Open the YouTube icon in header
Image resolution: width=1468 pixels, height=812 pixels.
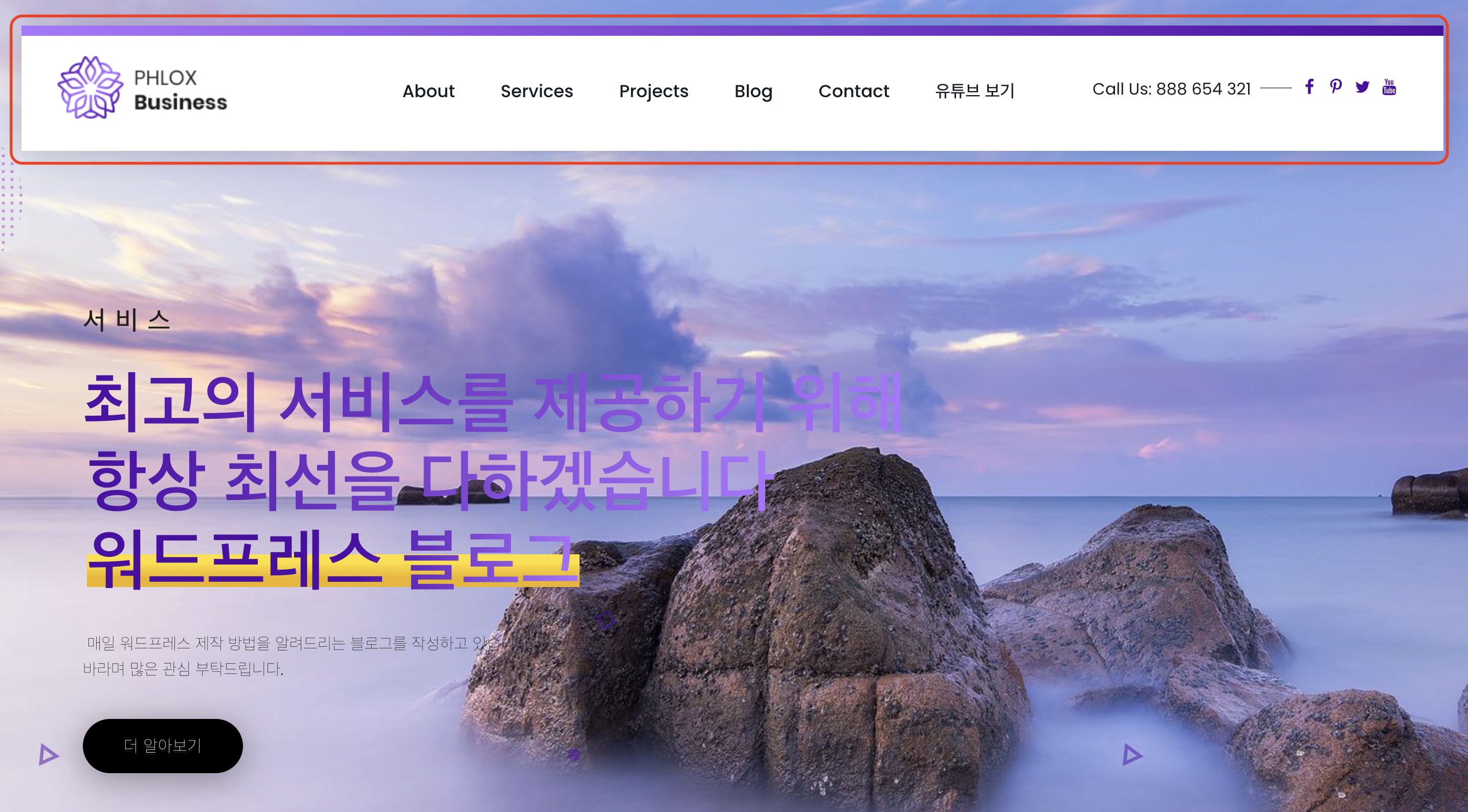pyautogui.click(x=1389, y=87)
